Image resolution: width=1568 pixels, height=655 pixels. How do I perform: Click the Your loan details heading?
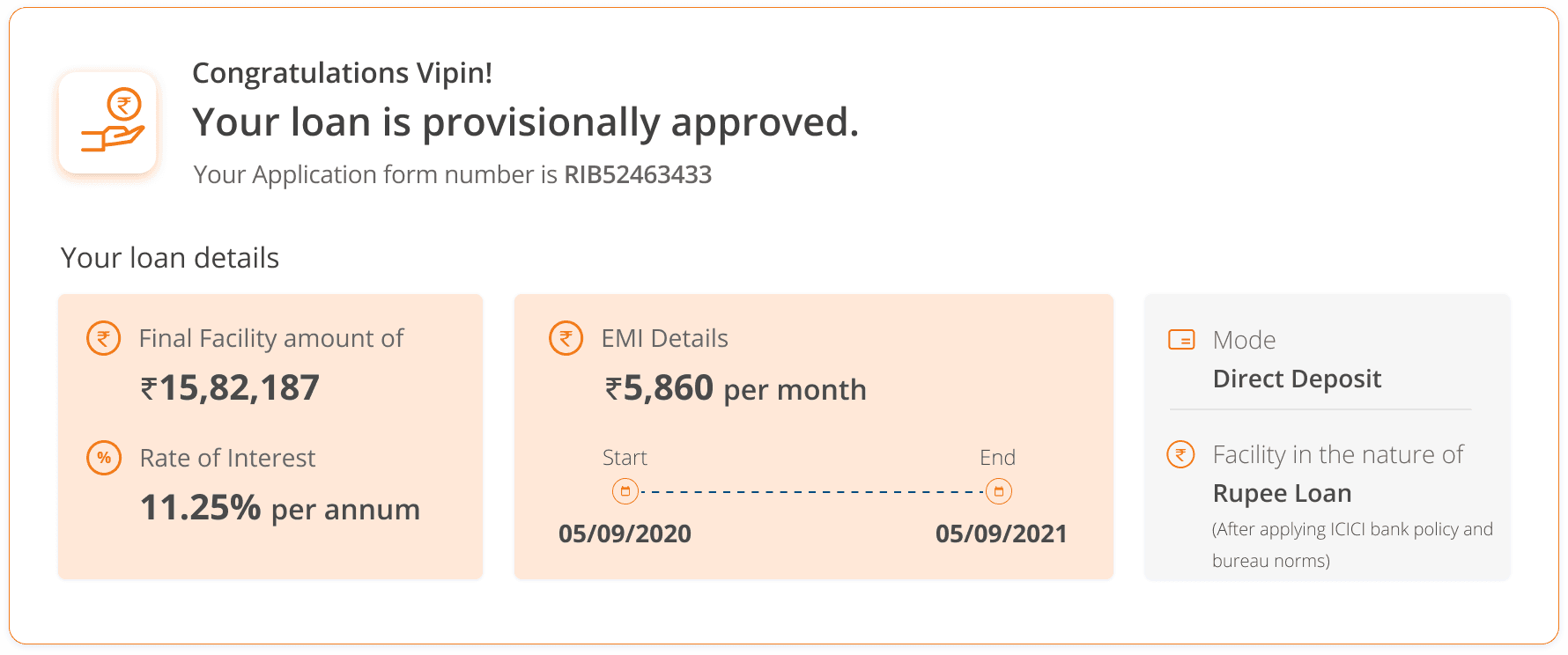pos(170,258)
